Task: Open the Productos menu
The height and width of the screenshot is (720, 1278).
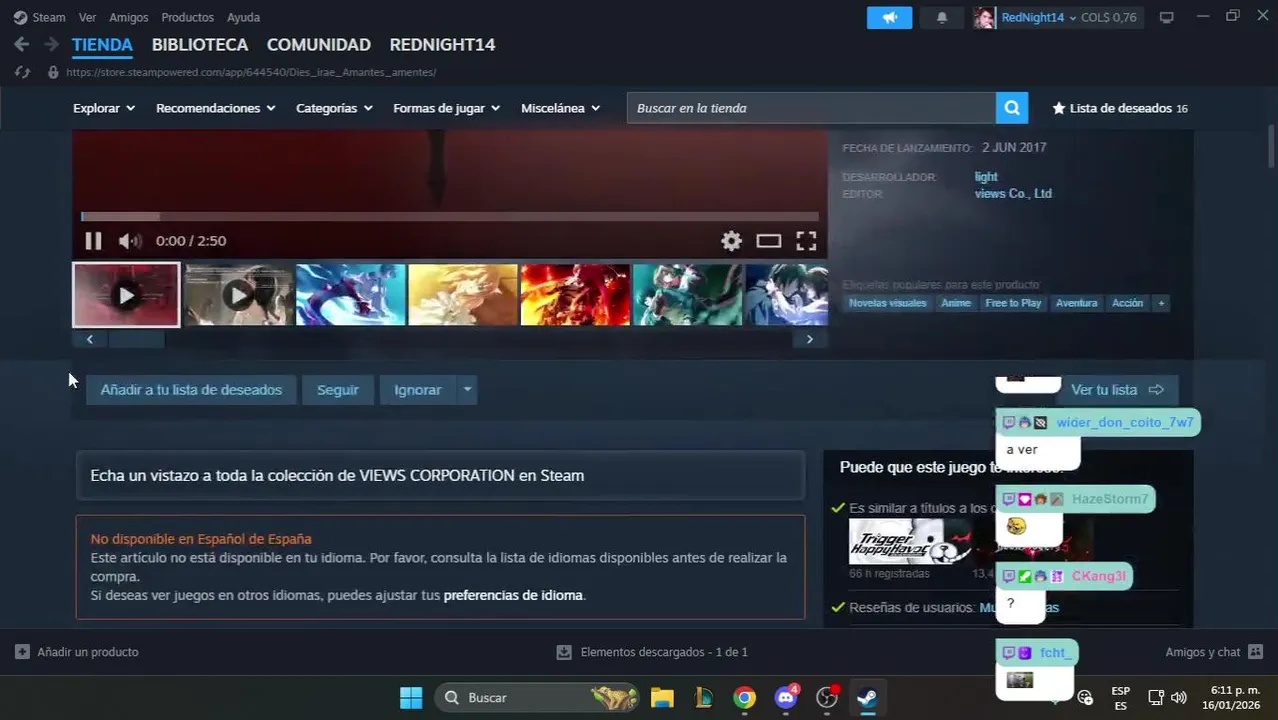Action: coord(187,18)
